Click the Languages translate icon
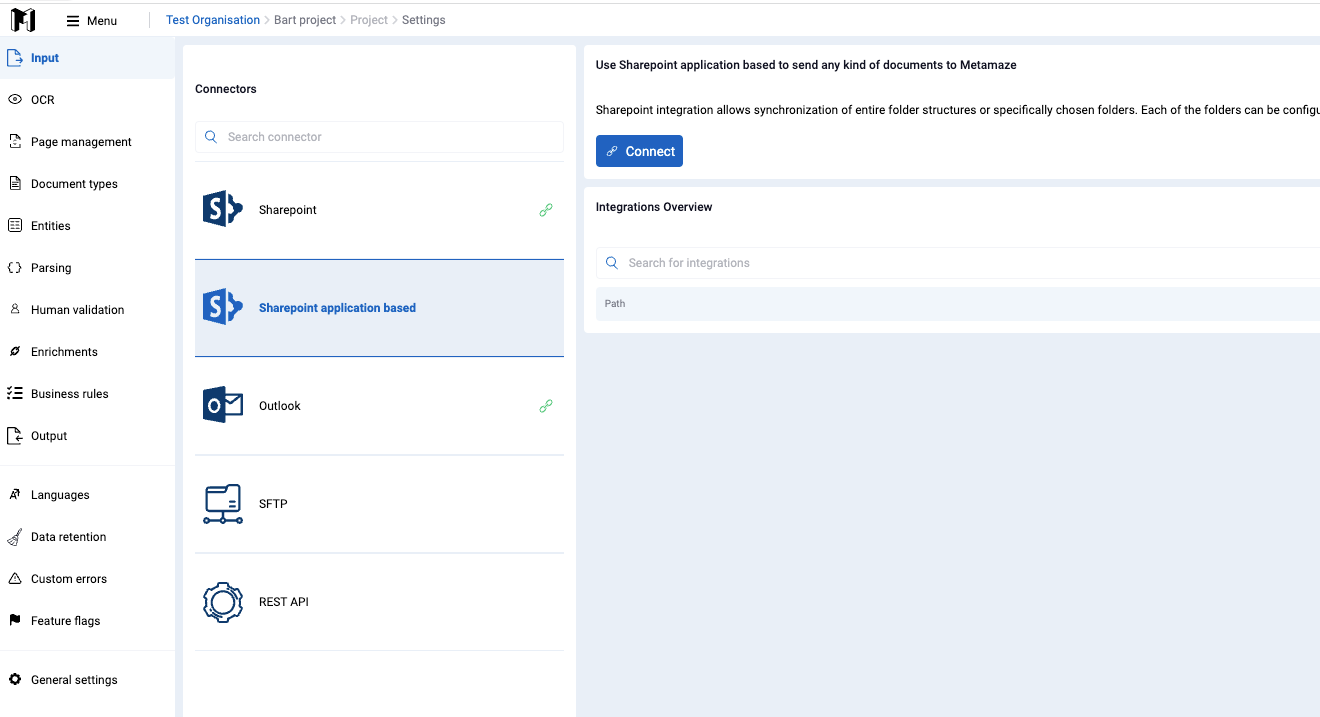The height and width of the screenshot is (717, 1320). click(15, 495)
